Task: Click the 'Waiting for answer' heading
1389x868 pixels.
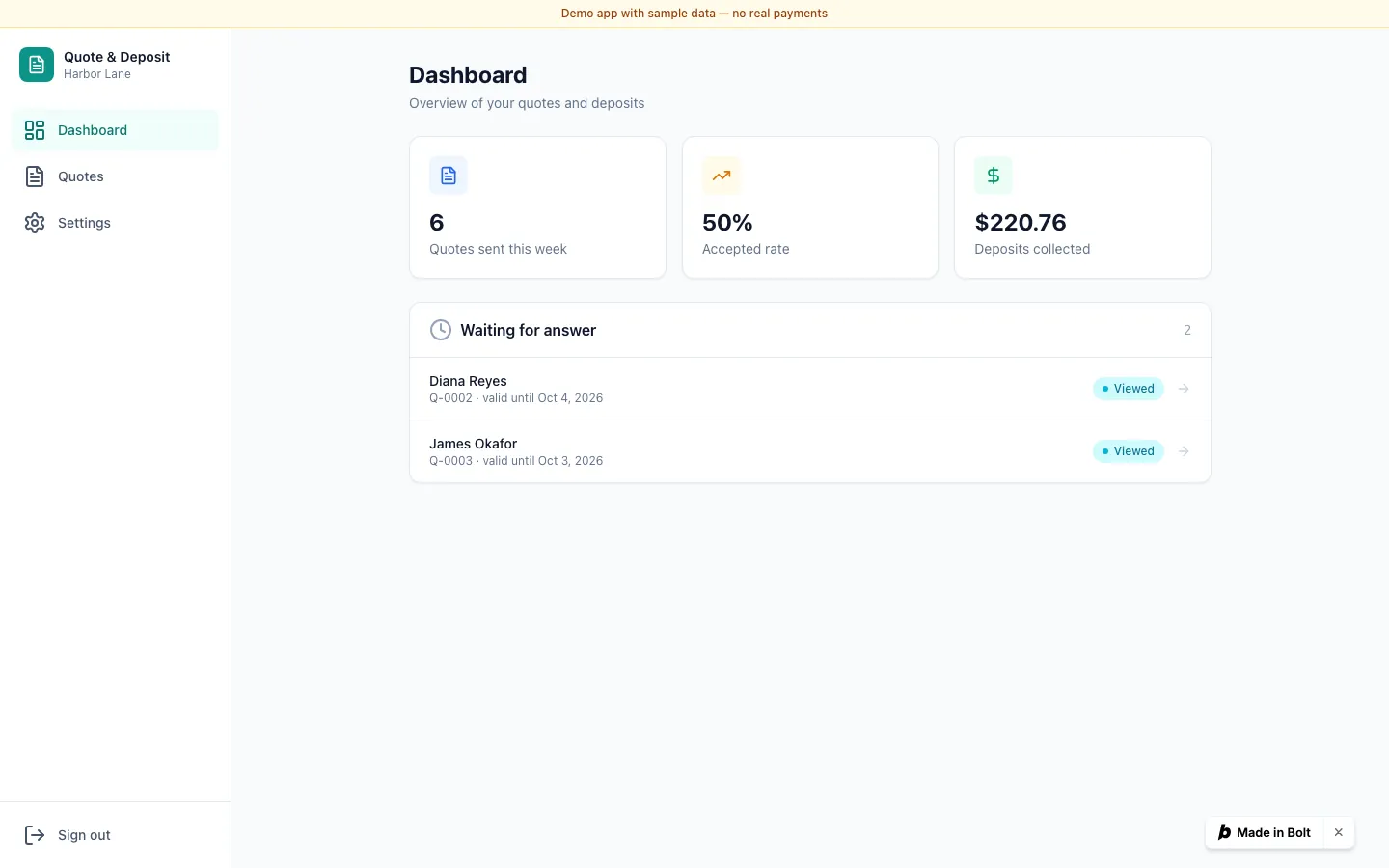Action: coord(529,330)
